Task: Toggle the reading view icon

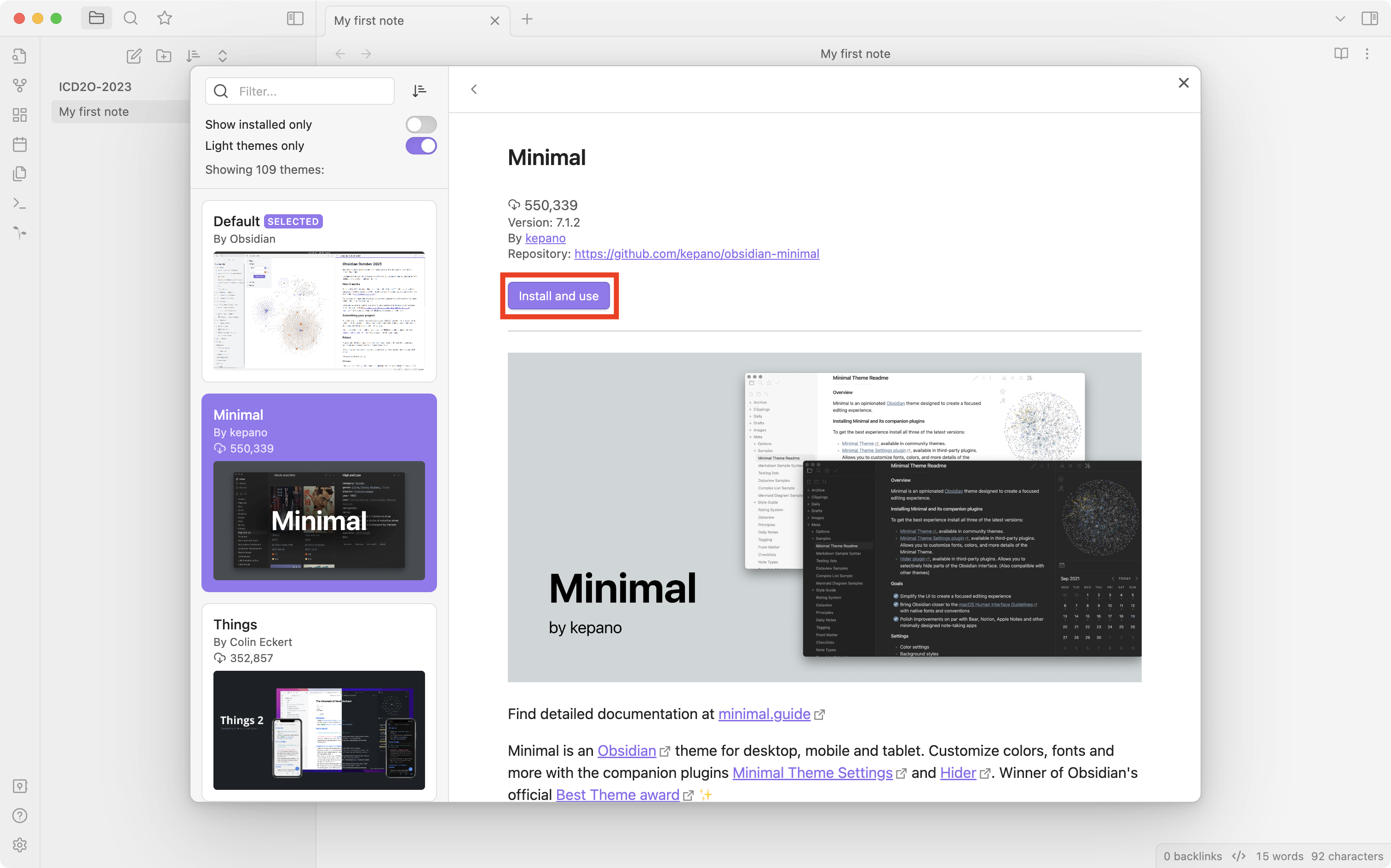Action: pyautogui.click(x=1341, y=53)
